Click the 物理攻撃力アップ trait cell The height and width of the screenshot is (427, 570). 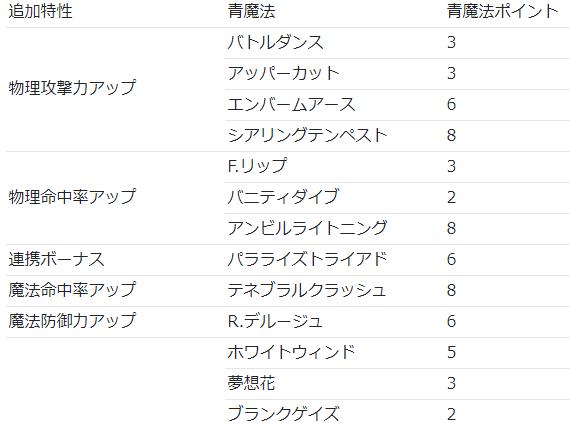(x=72, y=88)
